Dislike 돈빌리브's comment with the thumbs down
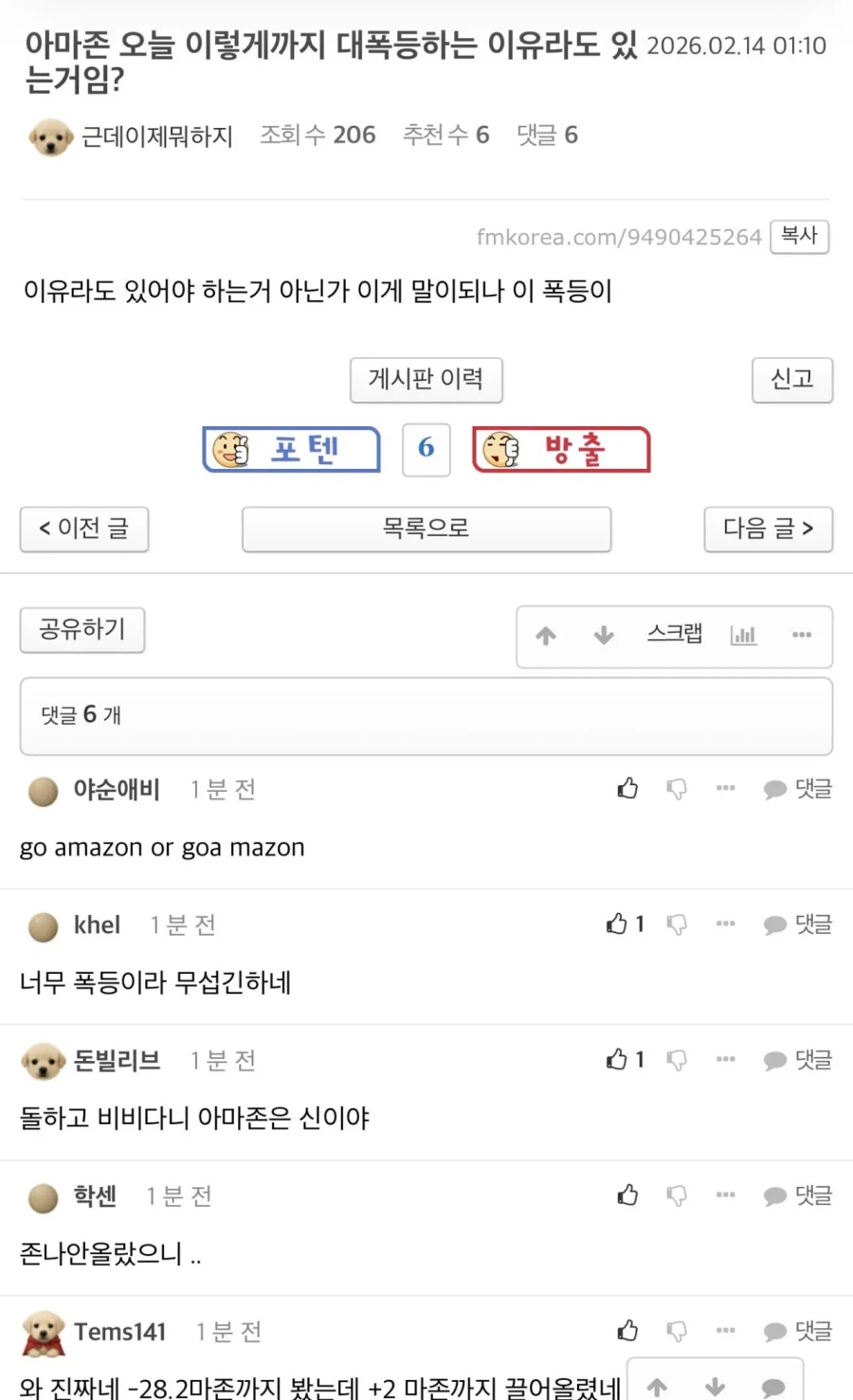 click(x=677, y=1060)
